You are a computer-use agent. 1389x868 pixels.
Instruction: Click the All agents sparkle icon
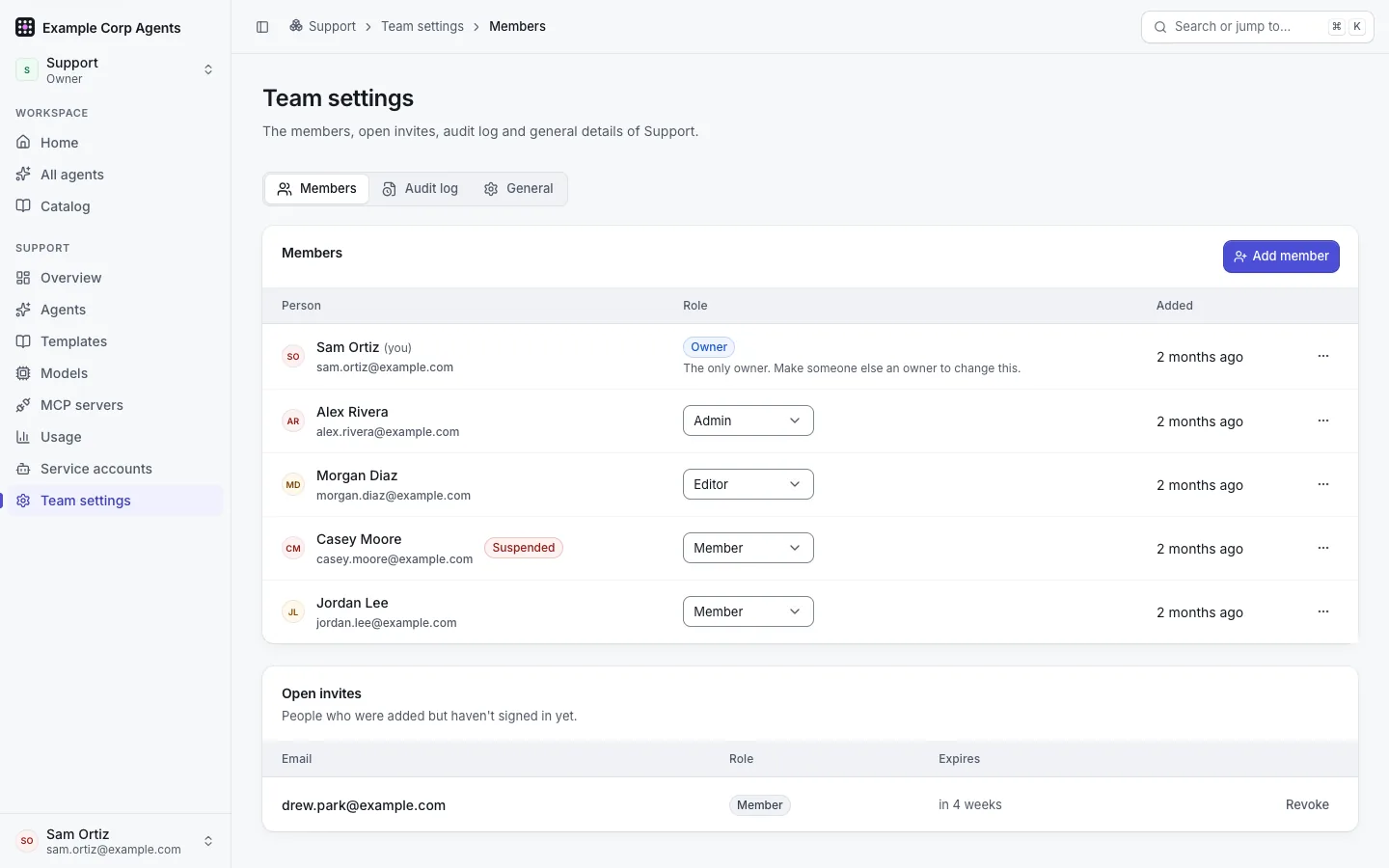pos(23,175)
